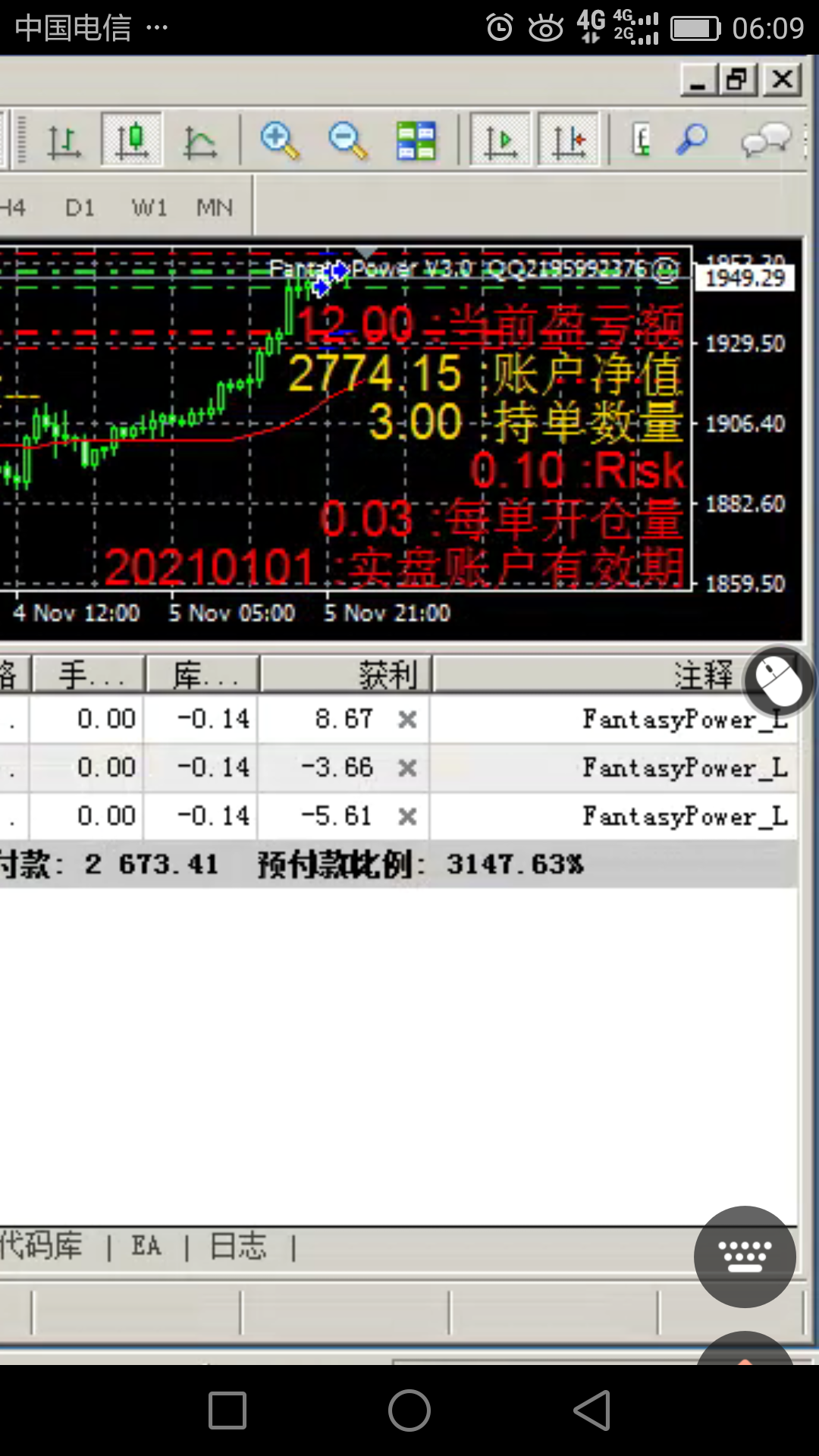Select the W1 timeframe
Image resolution: width=819 pixels, height=1456 pixels.
click(149, 207)
